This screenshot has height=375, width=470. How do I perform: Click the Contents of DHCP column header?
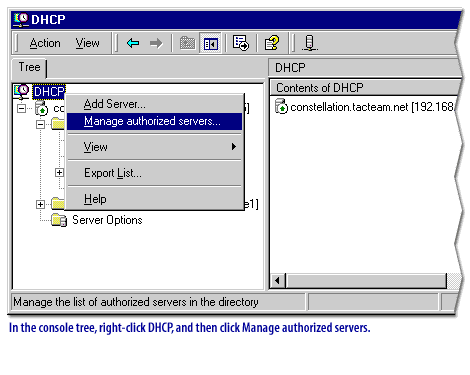[365, 88]
